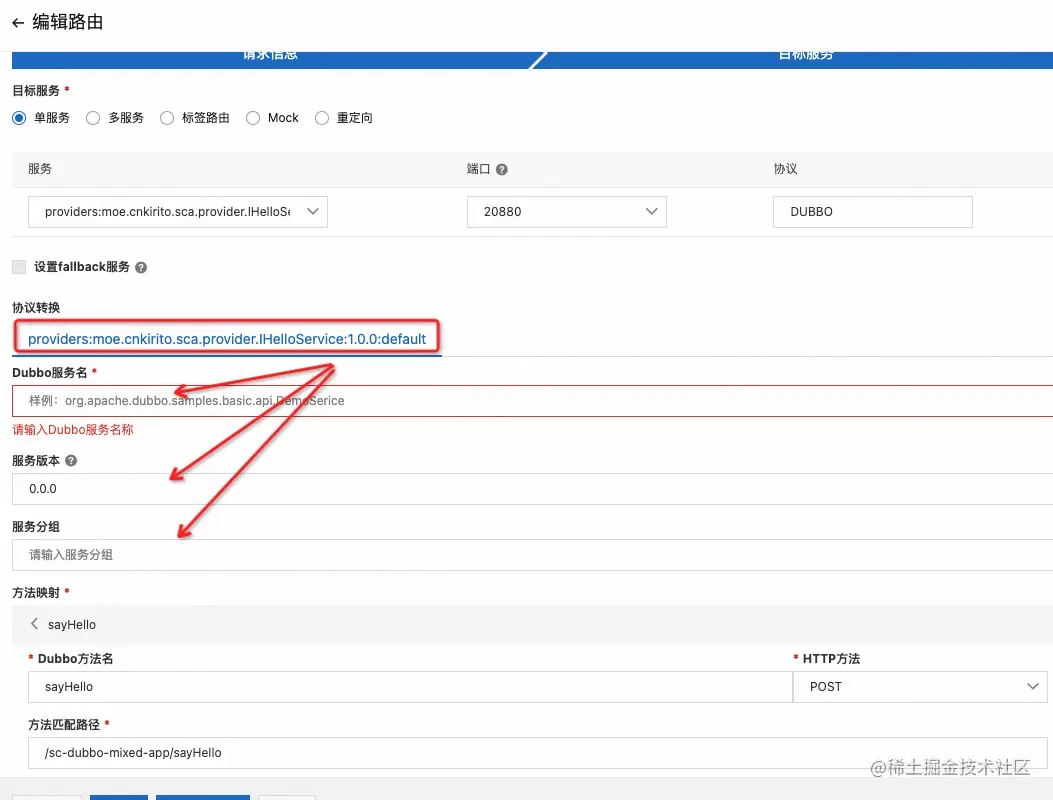Image resolution: width=1053 pixels, height=800 pixels.
Task: Select the 单服务 radio option
Action: (x=19, y=118)
